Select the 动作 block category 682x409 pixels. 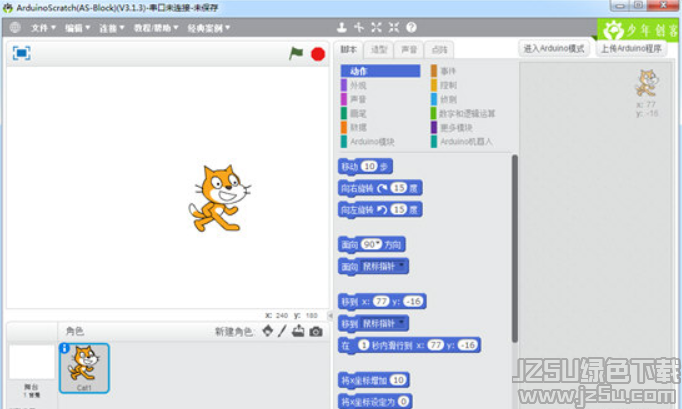[x=381, y=71]
